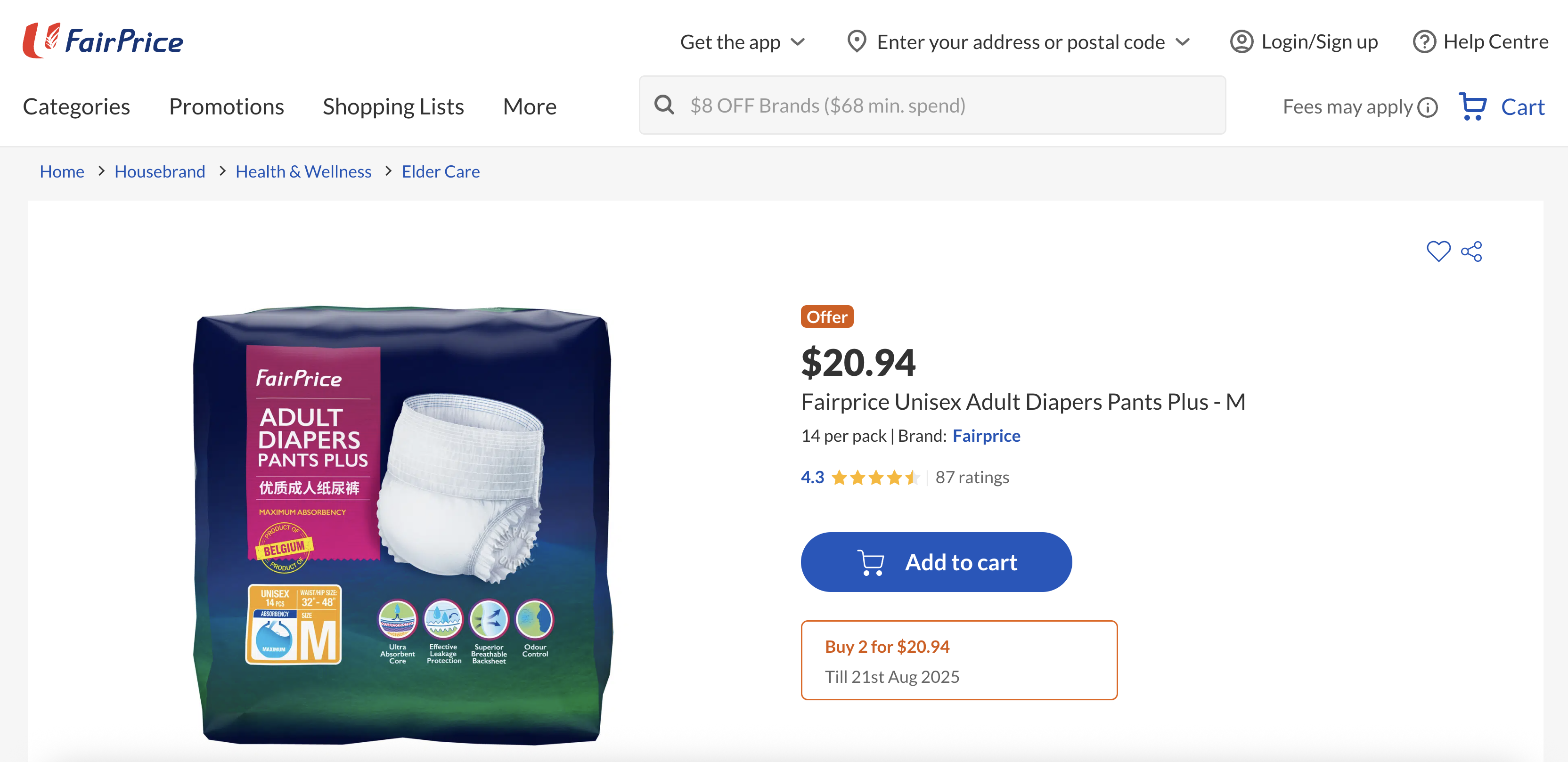The width and height of the screenshot is (1568, 762).
Task: Click the star rating display
Action: coord(874,477)
